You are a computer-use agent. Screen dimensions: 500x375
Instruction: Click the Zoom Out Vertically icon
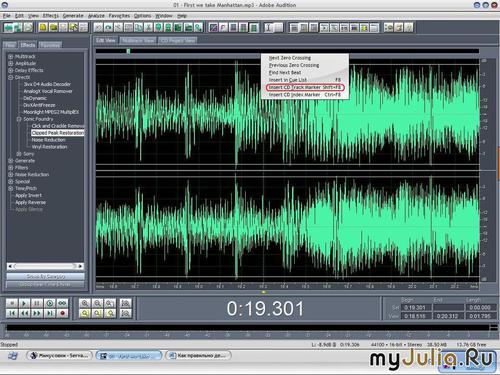126,313
